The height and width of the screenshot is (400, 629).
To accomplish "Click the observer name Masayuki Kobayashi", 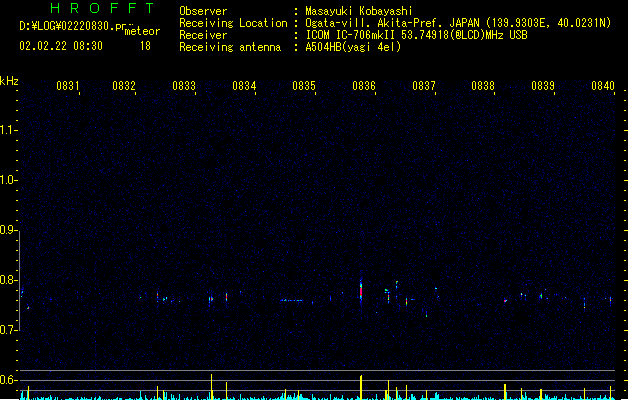I will 359,11.
